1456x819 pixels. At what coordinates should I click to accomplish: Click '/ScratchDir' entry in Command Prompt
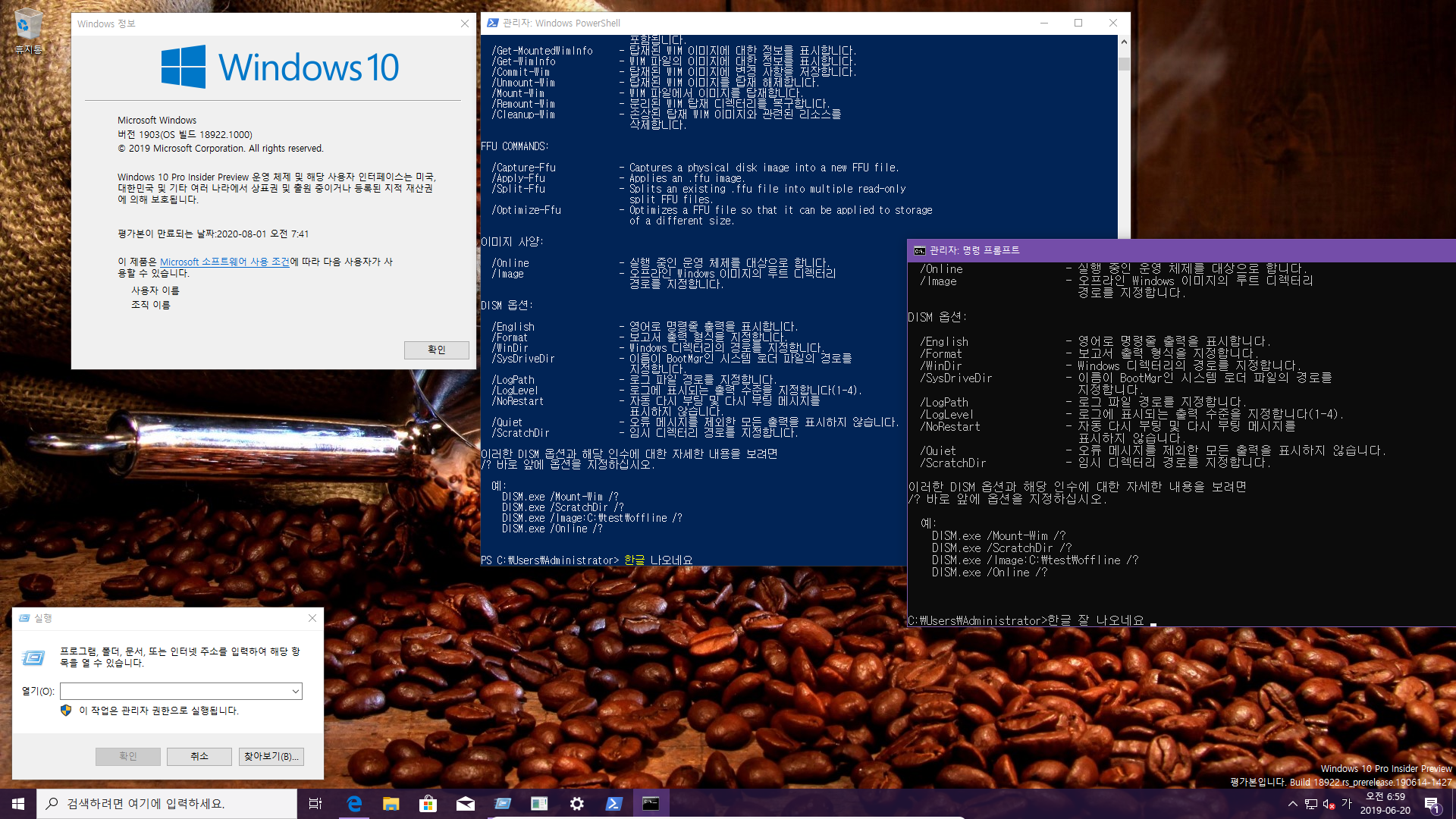[x=953, y=463]
